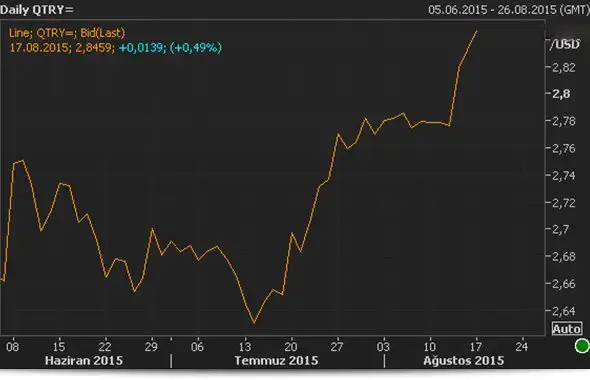Select the Temmuz 2015 month label
This screenshot has height=380, width=590.
coord(276,360)
